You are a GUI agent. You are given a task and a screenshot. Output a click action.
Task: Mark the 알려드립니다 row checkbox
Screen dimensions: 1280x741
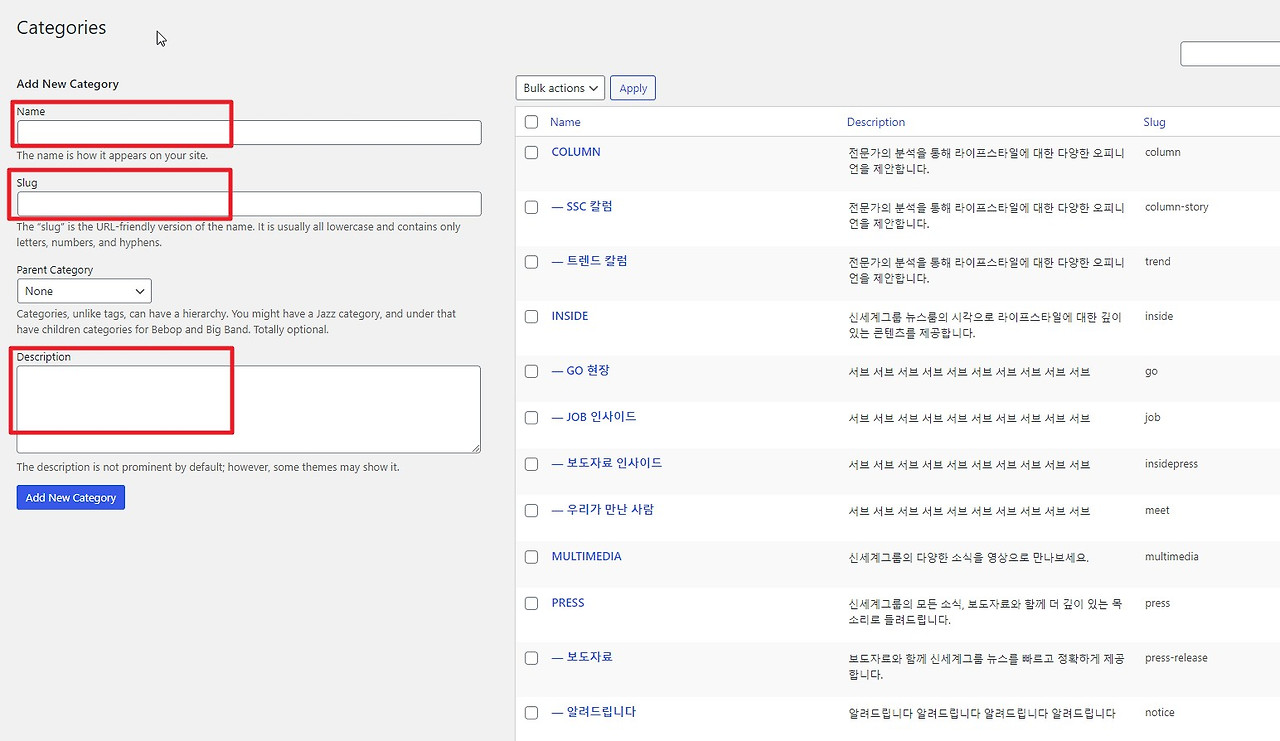(x=532, y=713)
